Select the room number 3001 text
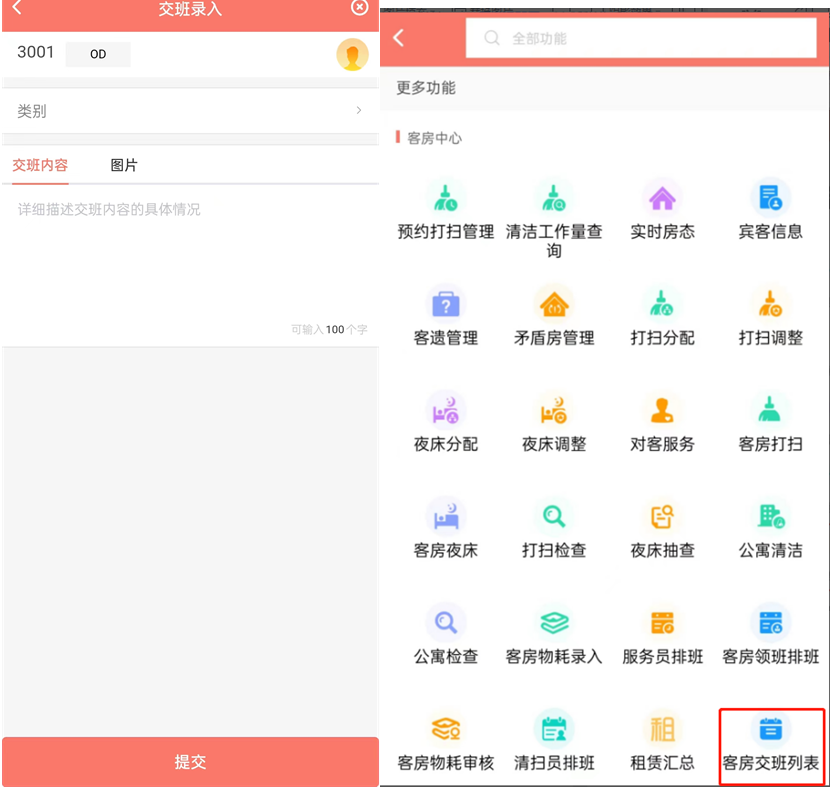The width and height of the screenshot is (833, 788). (x=36, y=52)
